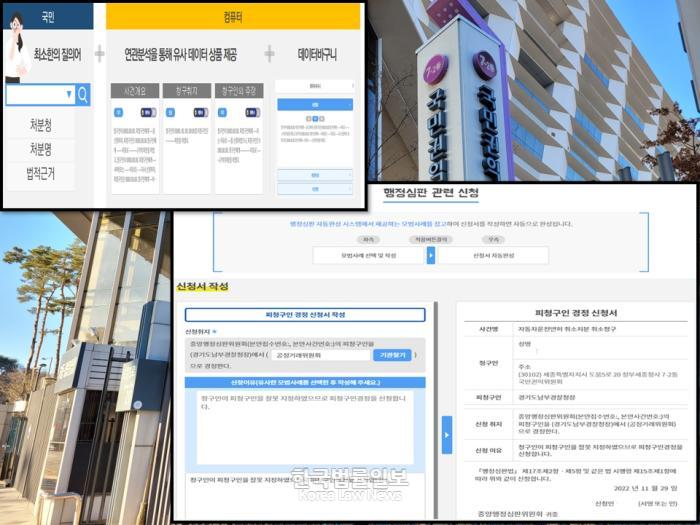Toggle the dark switch in the 청구취지 column
700x525 pixels.
coord(200,112)
